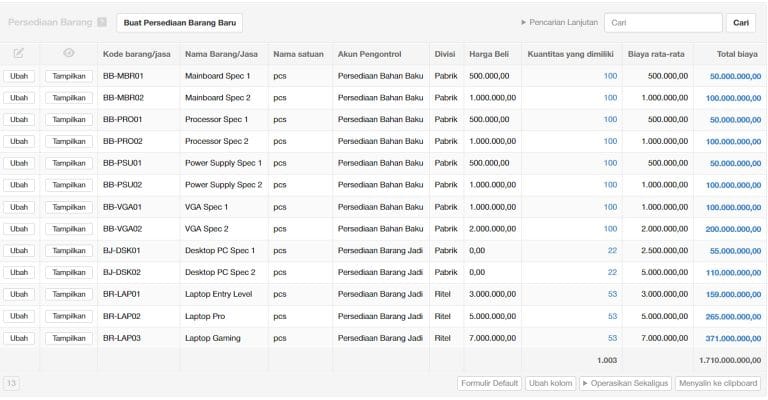The image size is (768, 400).
Task: Click Tampilkan for BJ-DSK02 row
Action: point(69,272)
